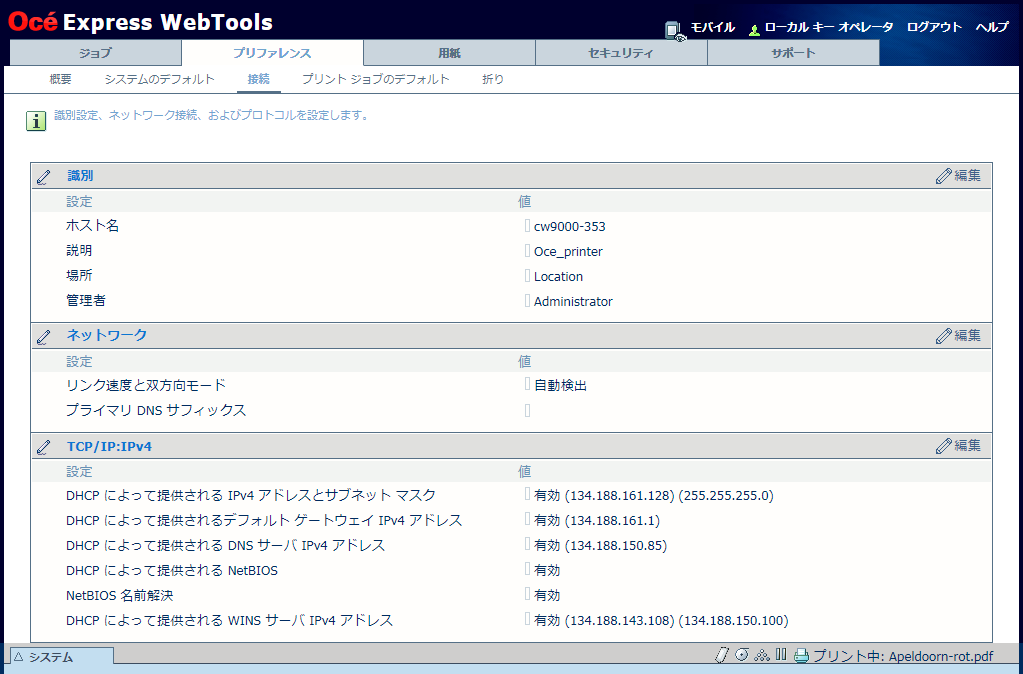Click DHCP IPv4 アドレスとサブネット マスク setting
The image size is (1023, 674).
pos(251,495)
